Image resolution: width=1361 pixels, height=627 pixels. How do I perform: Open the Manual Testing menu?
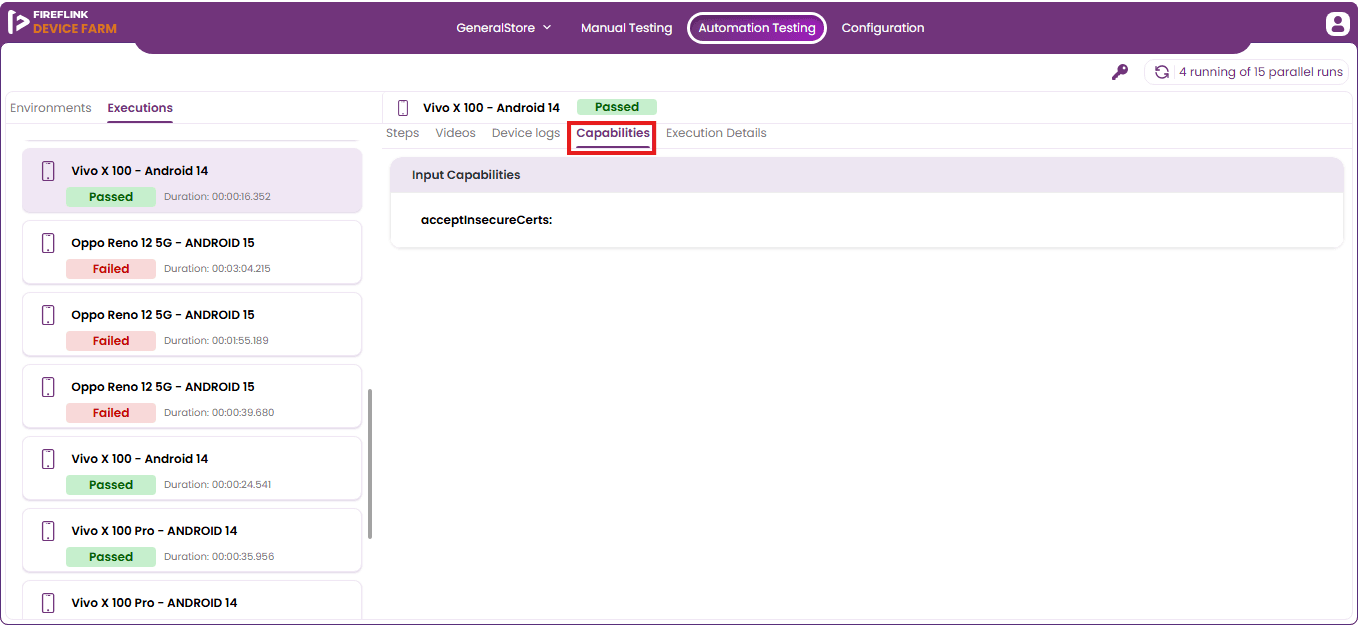tap(627, 28)
